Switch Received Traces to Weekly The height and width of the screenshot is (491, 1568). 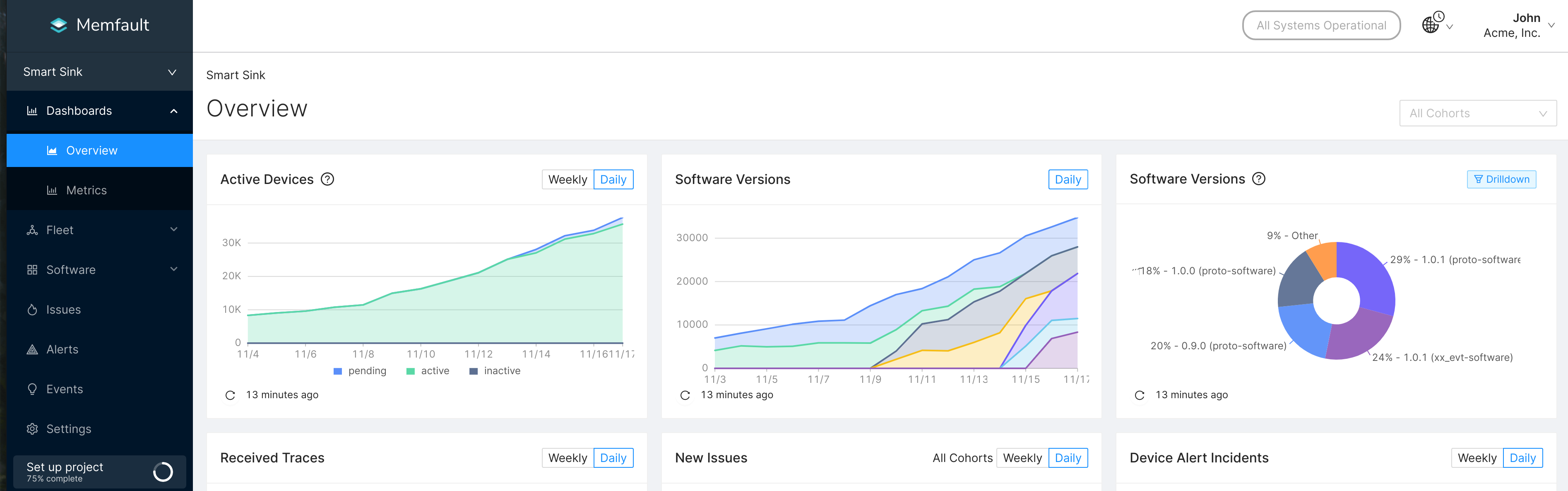pyautogui.click(x=568, y=457)
